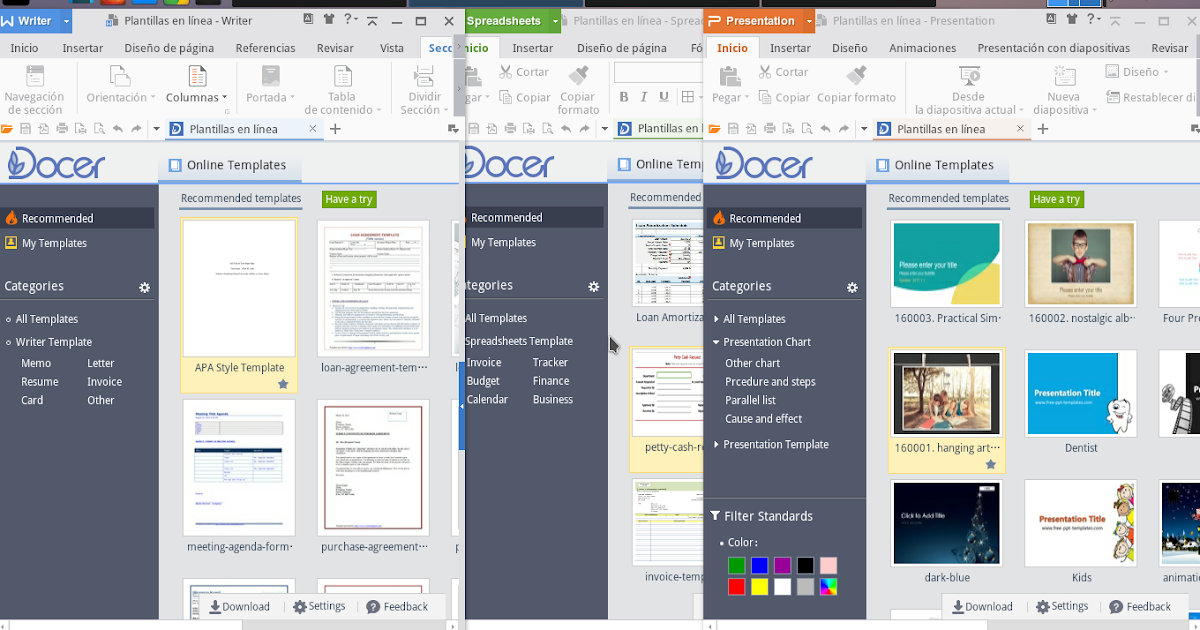Image resolution: width=1200 pixels, height=630 pixels.
Task: Click the redo arrow in Presentation quick toolbar
Action: pos(843,129)
